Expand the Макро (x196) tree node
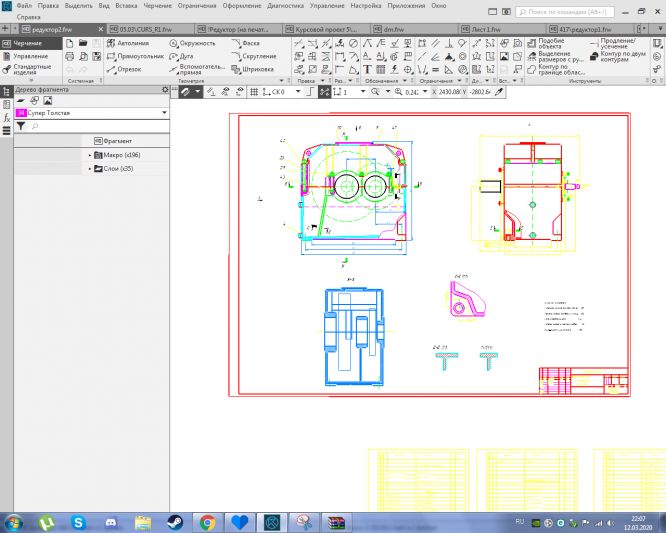 coord(90,155)
